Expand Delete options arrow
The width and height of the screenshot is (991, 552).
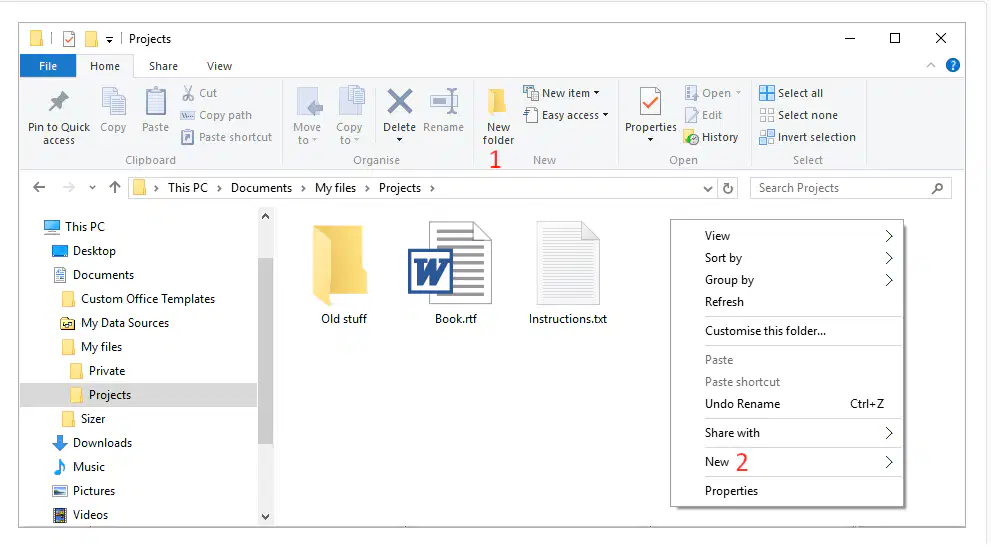(399, 140)
